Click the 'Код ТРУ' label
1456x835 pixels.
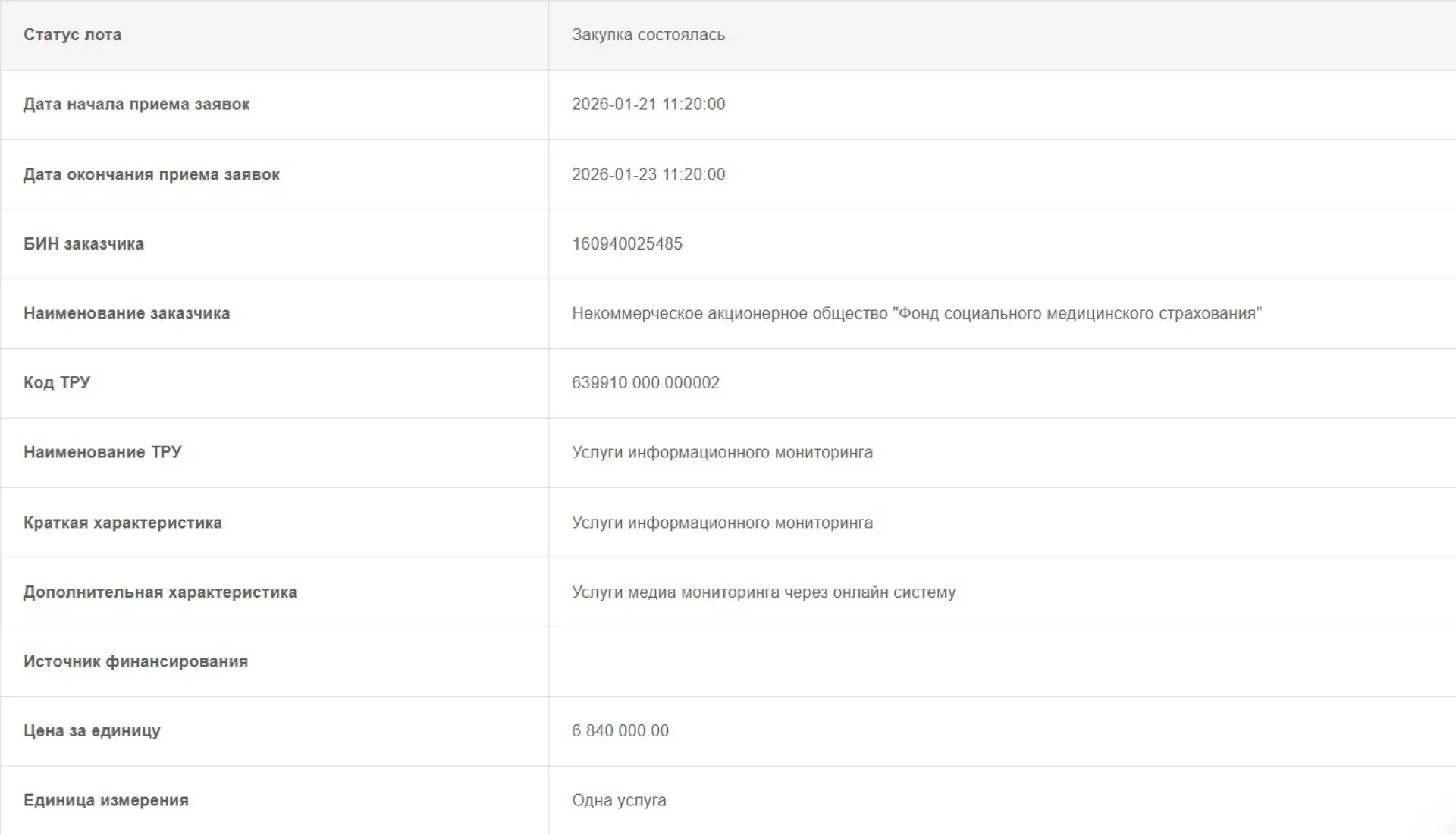(x=57, y=382)
